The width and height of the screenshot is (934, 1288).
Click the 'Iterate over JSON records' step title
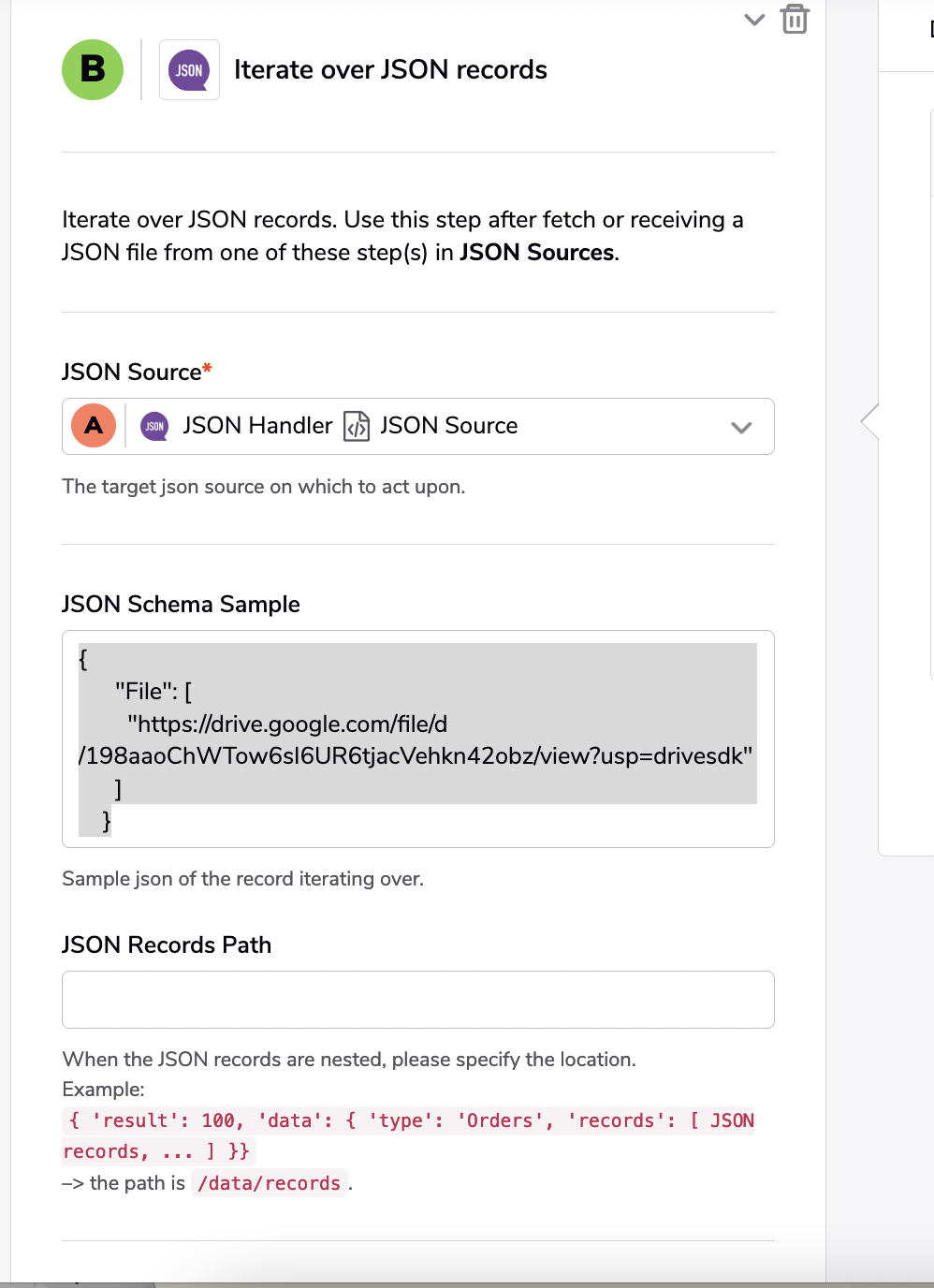click(390, 69)
